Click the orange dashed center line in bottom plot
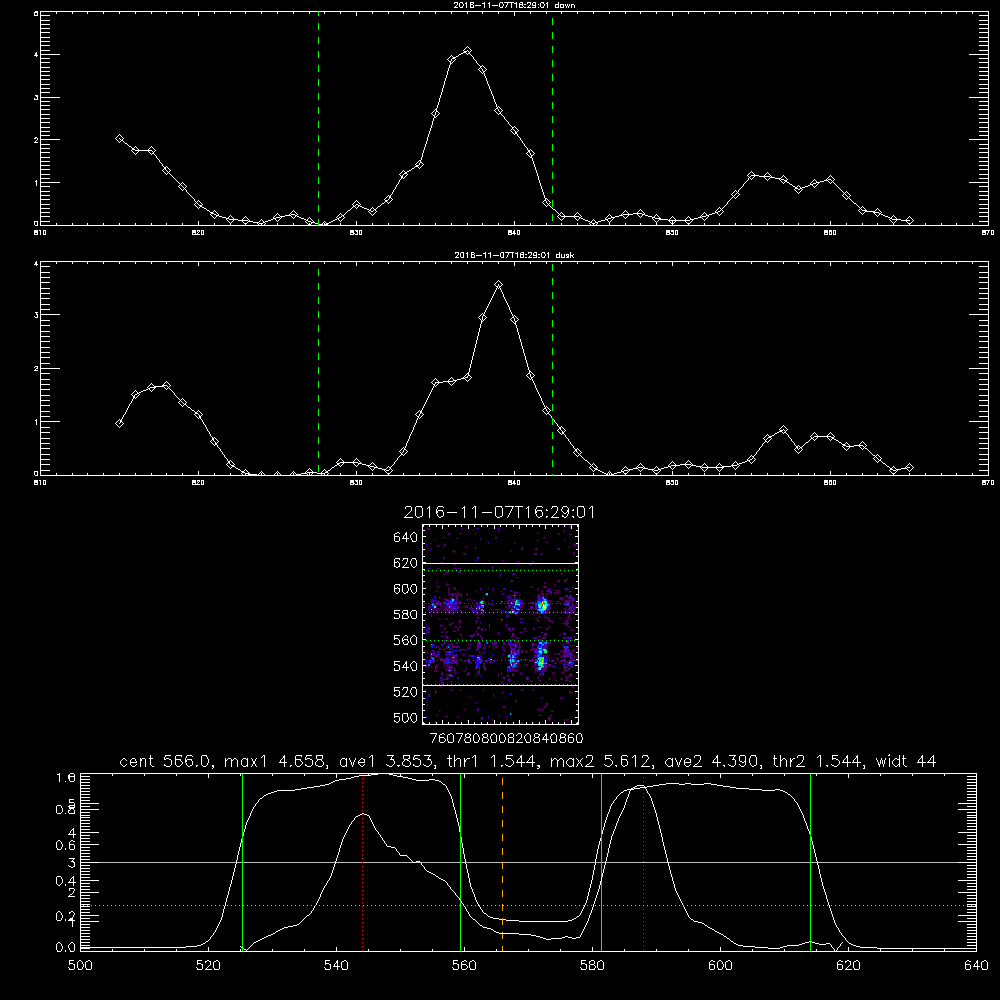1000x1000 pixels. tap(503, 862)
